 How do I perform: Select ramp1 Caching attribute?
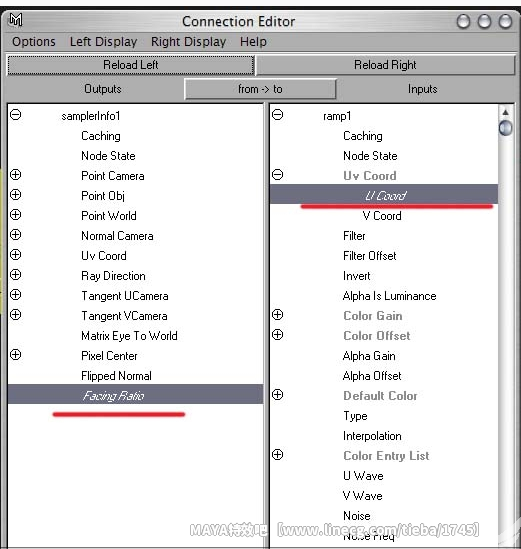click(363, 136)
